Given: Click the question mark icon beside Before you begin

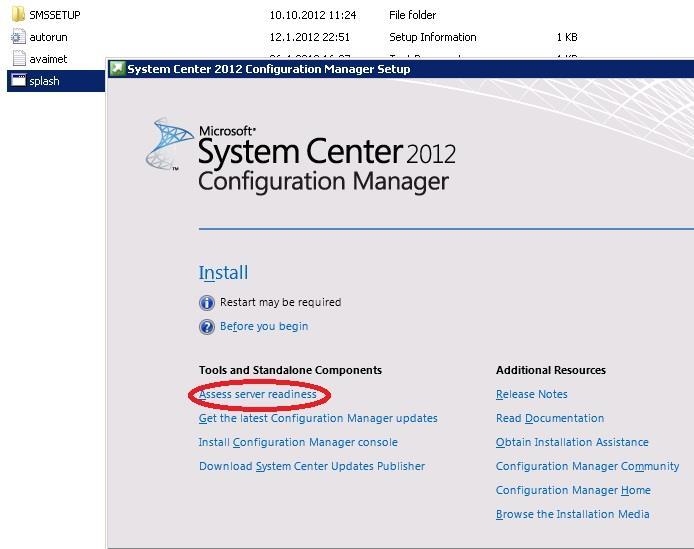Looking at the screenshot, I should tap(207, 327).
